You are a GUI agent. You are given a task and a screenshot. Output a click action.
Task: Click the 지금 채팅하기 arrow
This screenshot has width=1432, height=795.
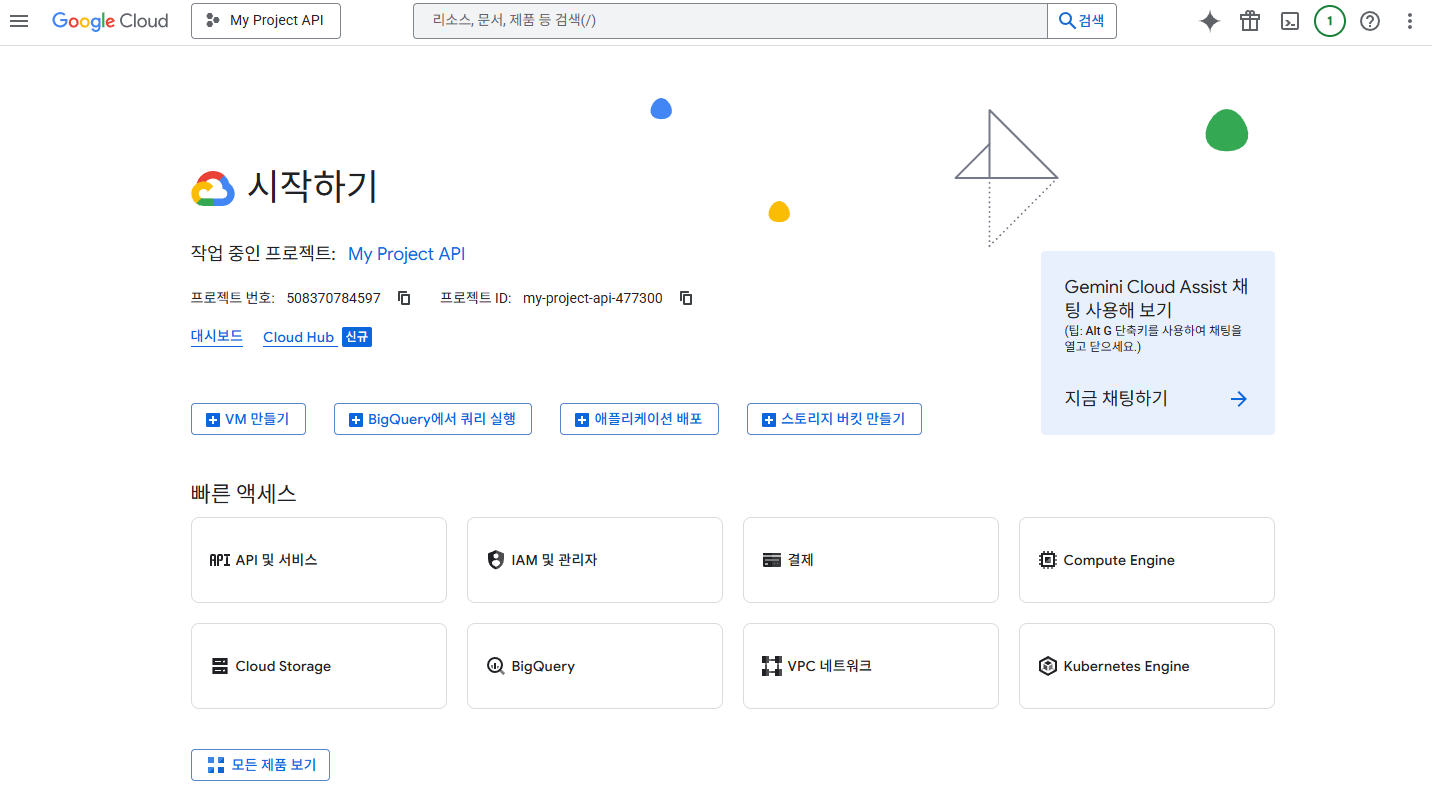(x=1238, y=399)
